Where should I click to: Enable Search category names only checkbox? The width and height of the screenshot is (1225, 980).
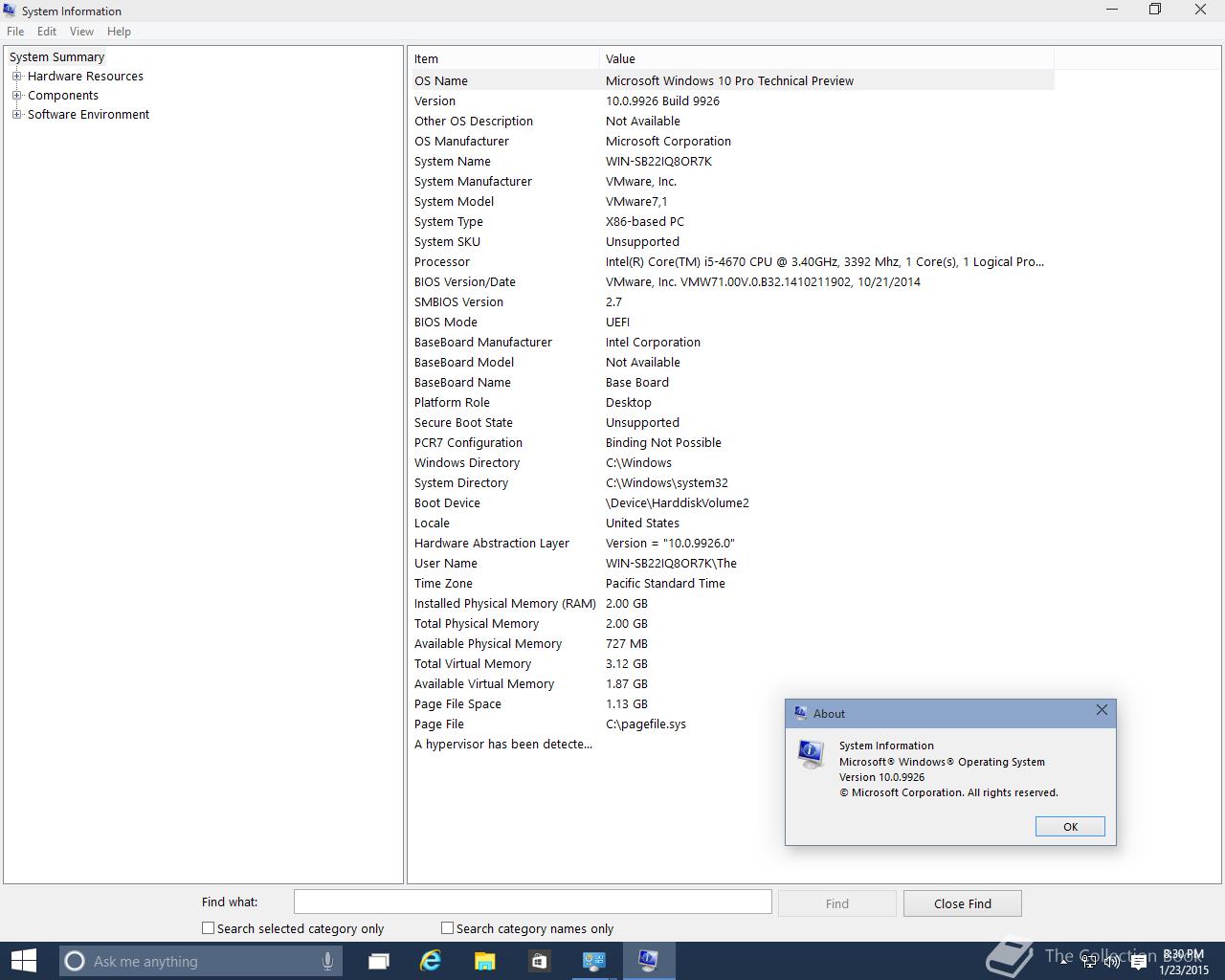(x=447, y=927)
